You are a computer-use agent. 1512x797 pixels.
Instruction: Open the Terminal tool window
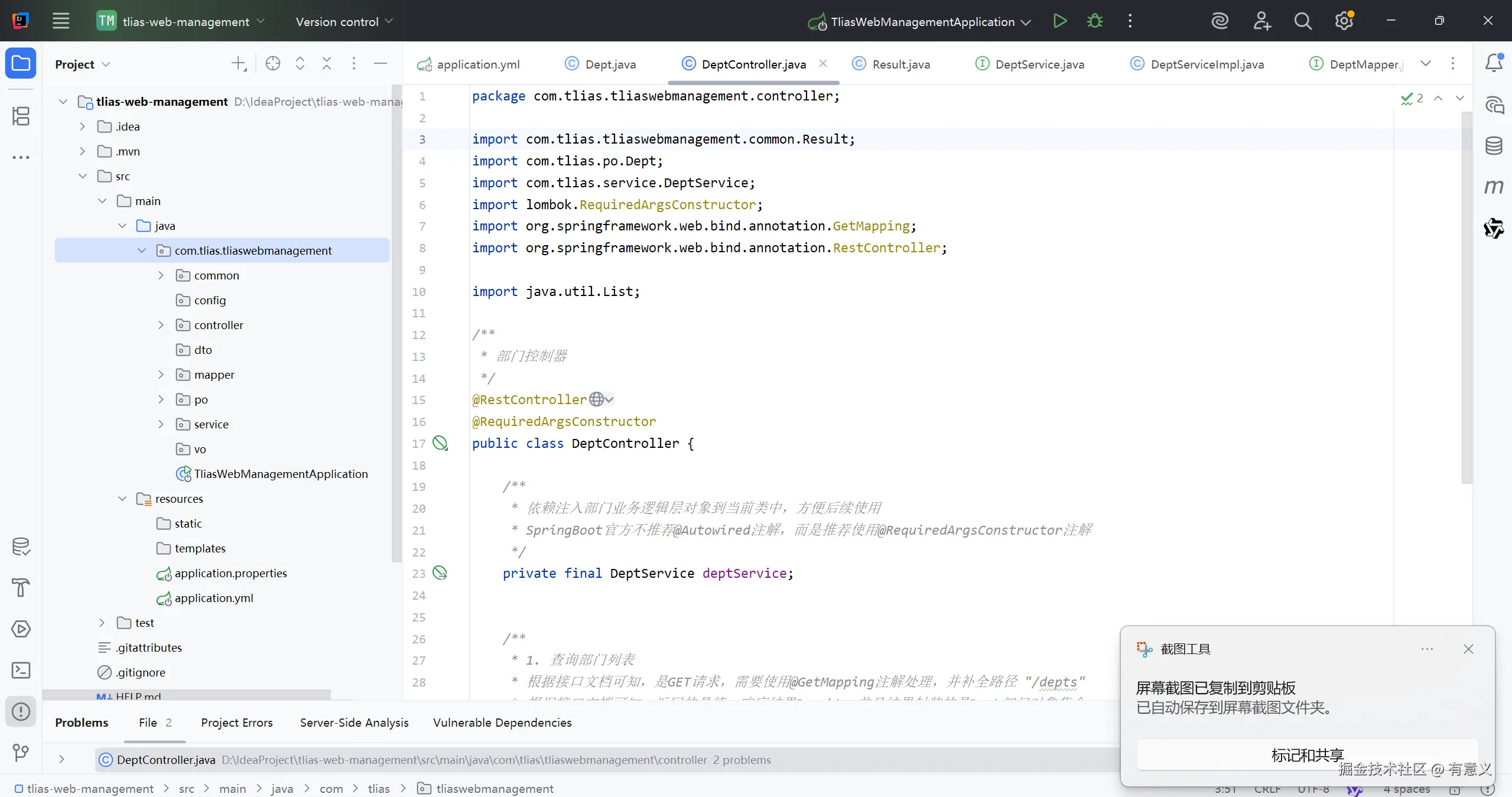pyautogui.click(x=21, y=670)
